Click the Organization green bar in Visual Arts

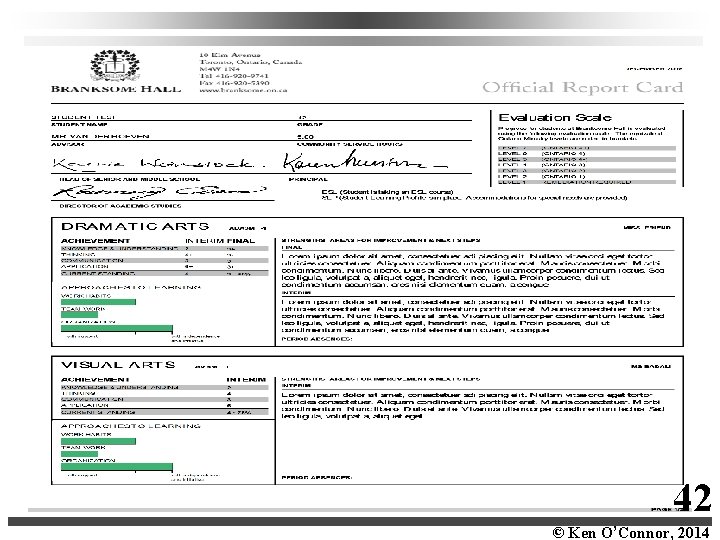point(117,467)
